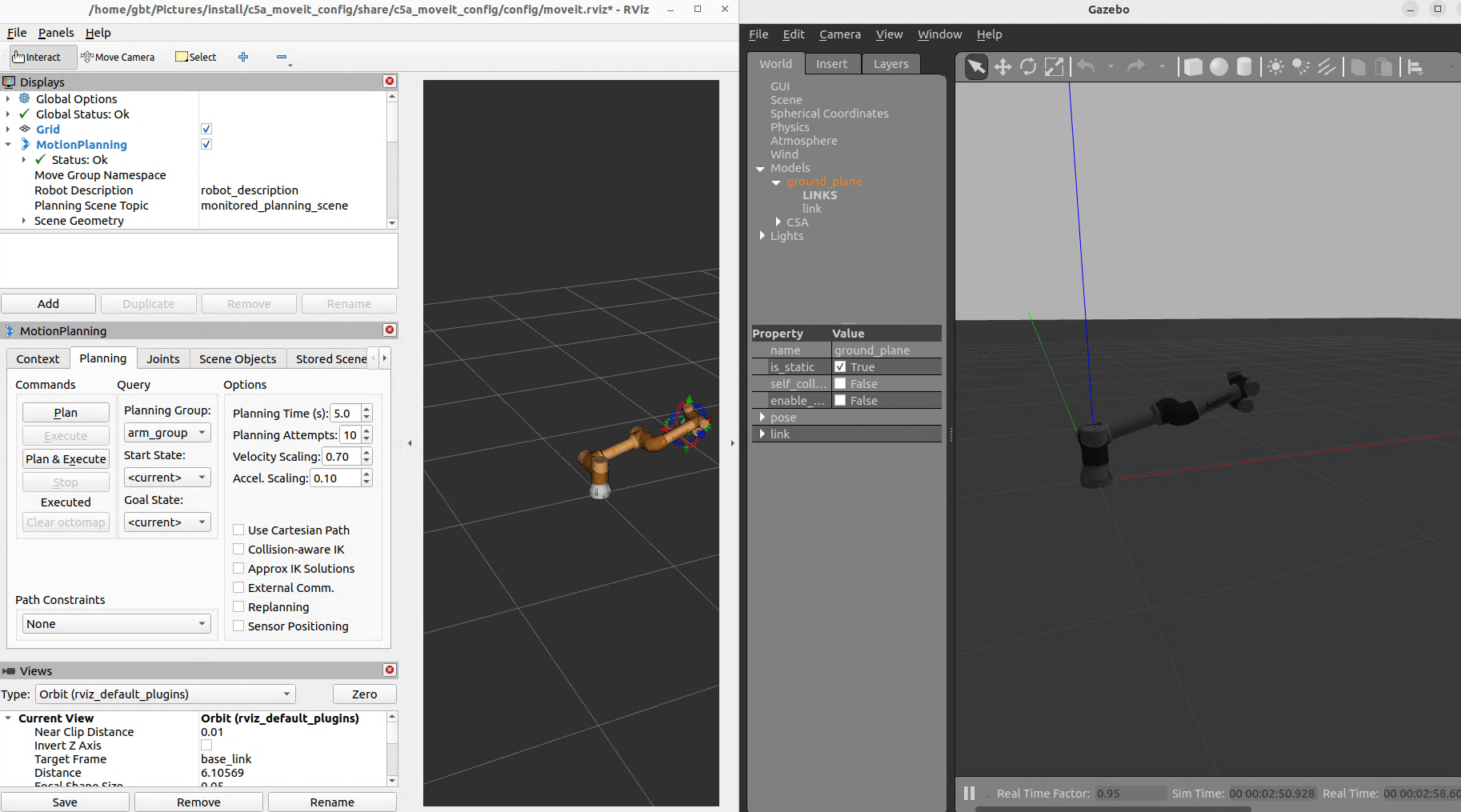Click the Velocity Scaling input field
The image size is (1461, 812).
tap(339, 457)
